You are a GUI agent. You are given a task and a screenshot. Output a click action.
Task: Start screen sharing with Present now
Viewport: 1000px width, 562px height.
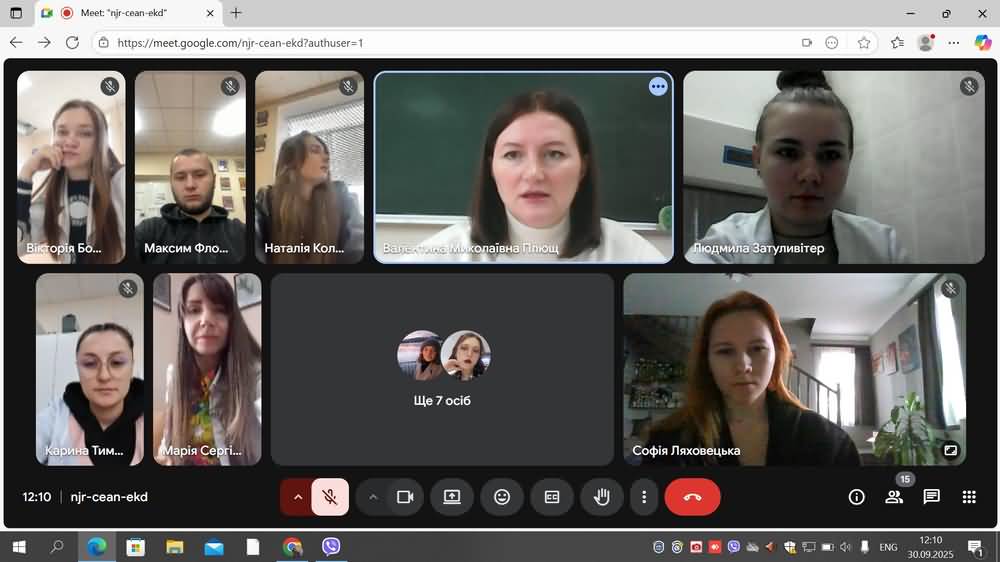[452, 497]
